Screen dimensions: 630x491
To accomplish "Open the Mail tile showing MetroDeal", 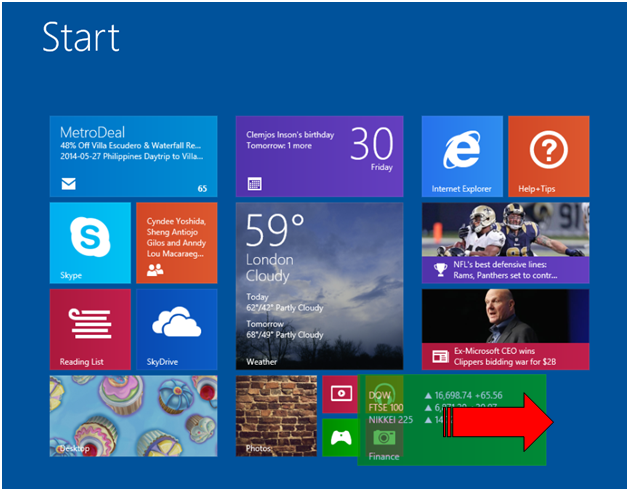I will coord(133,156).
